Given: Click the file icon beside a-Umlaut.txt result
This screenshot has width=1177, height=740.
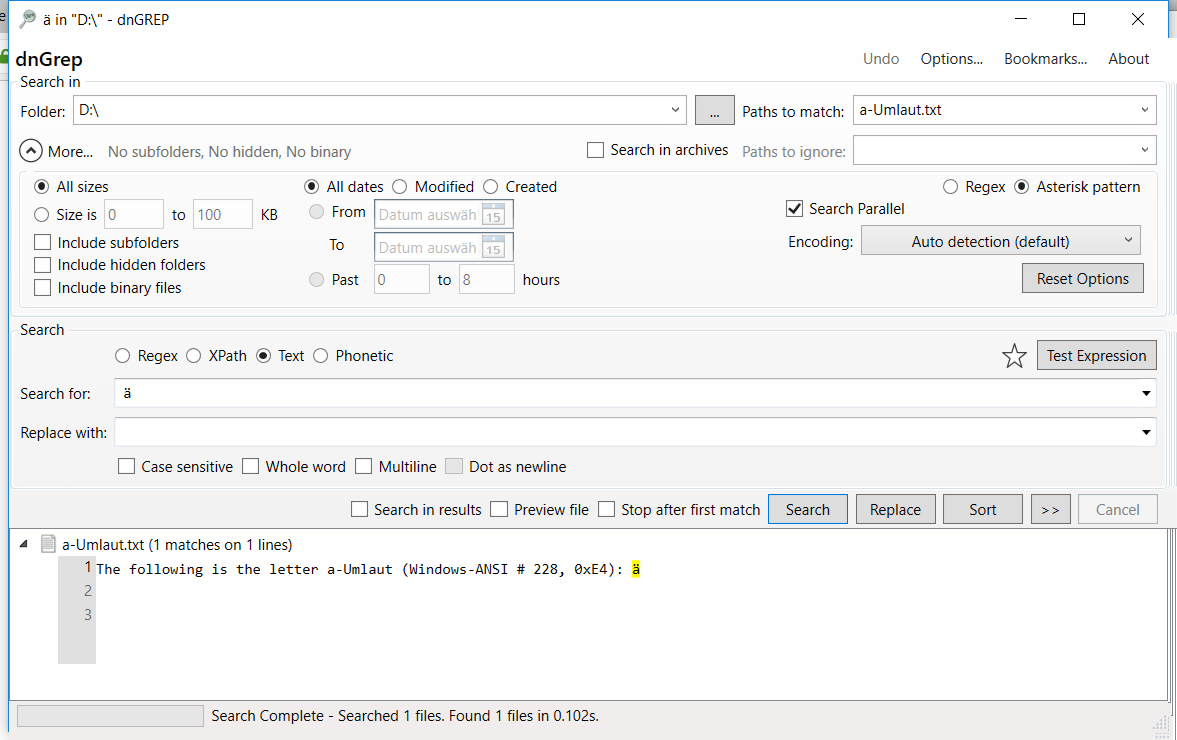Looking at the screenshot, I should (49, 544).
